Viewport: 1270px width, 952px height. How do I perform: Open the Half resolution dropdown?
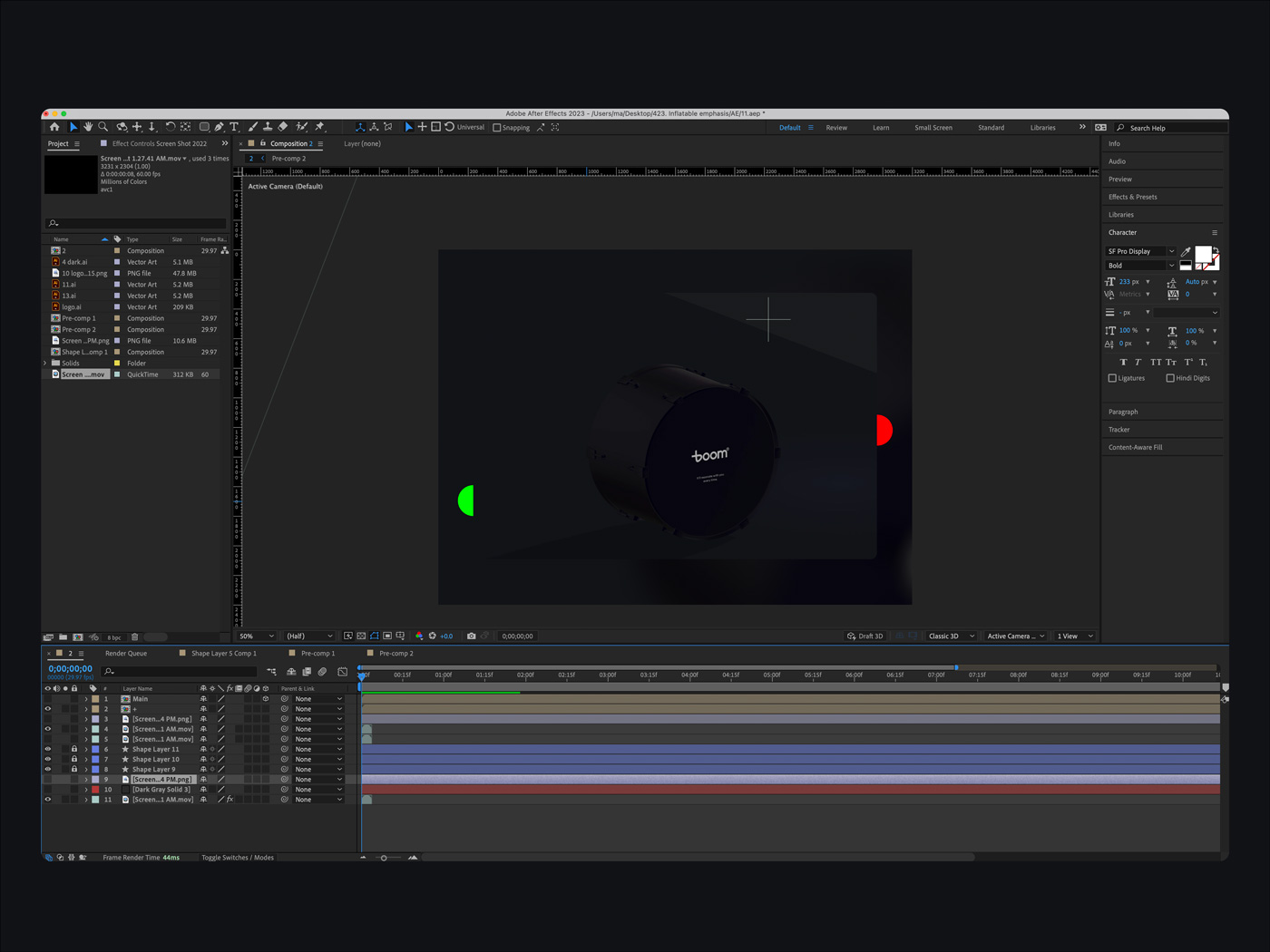(308, 636)
